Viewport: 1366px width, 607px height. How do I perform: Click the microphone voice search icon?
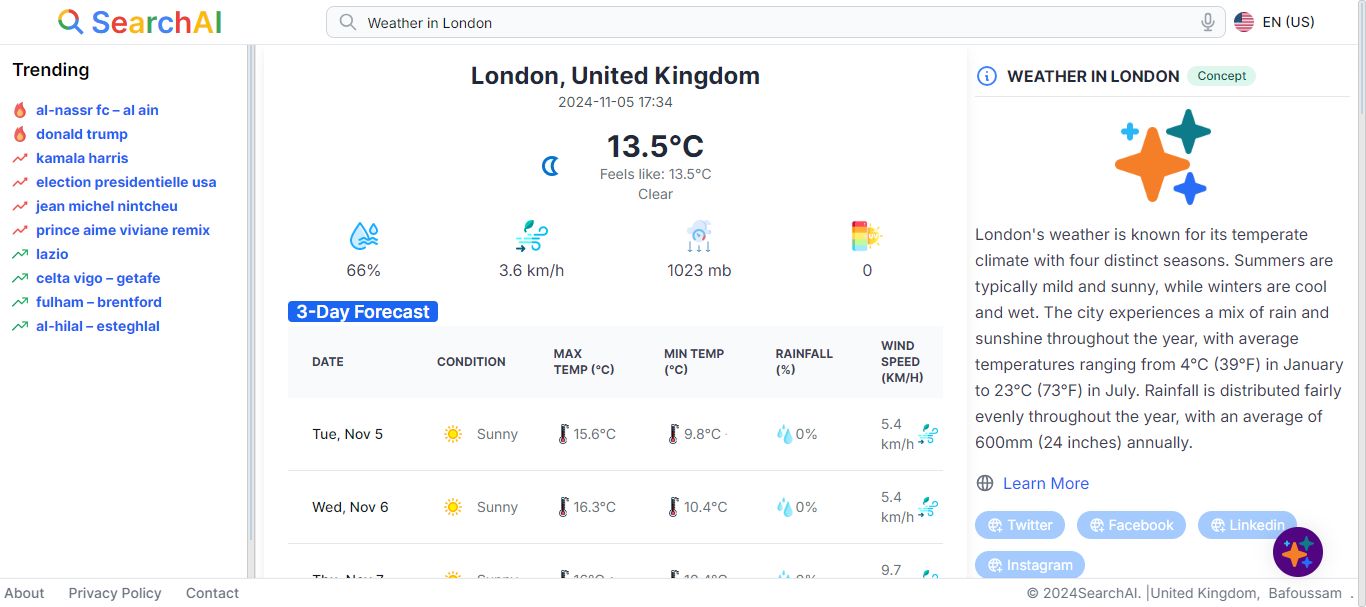1208,22
